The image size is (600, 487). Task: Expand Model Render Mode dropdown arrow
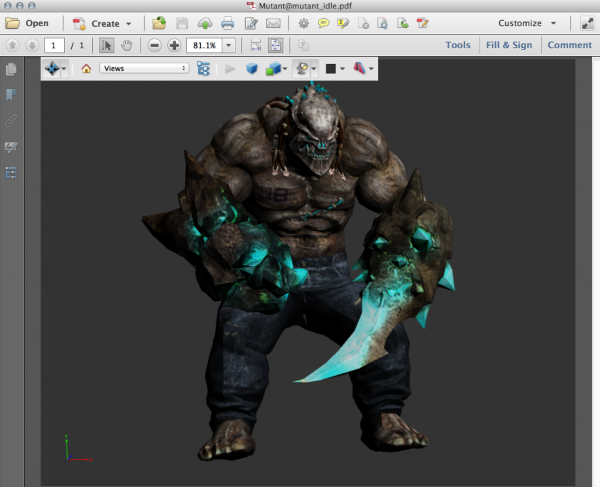285,69
